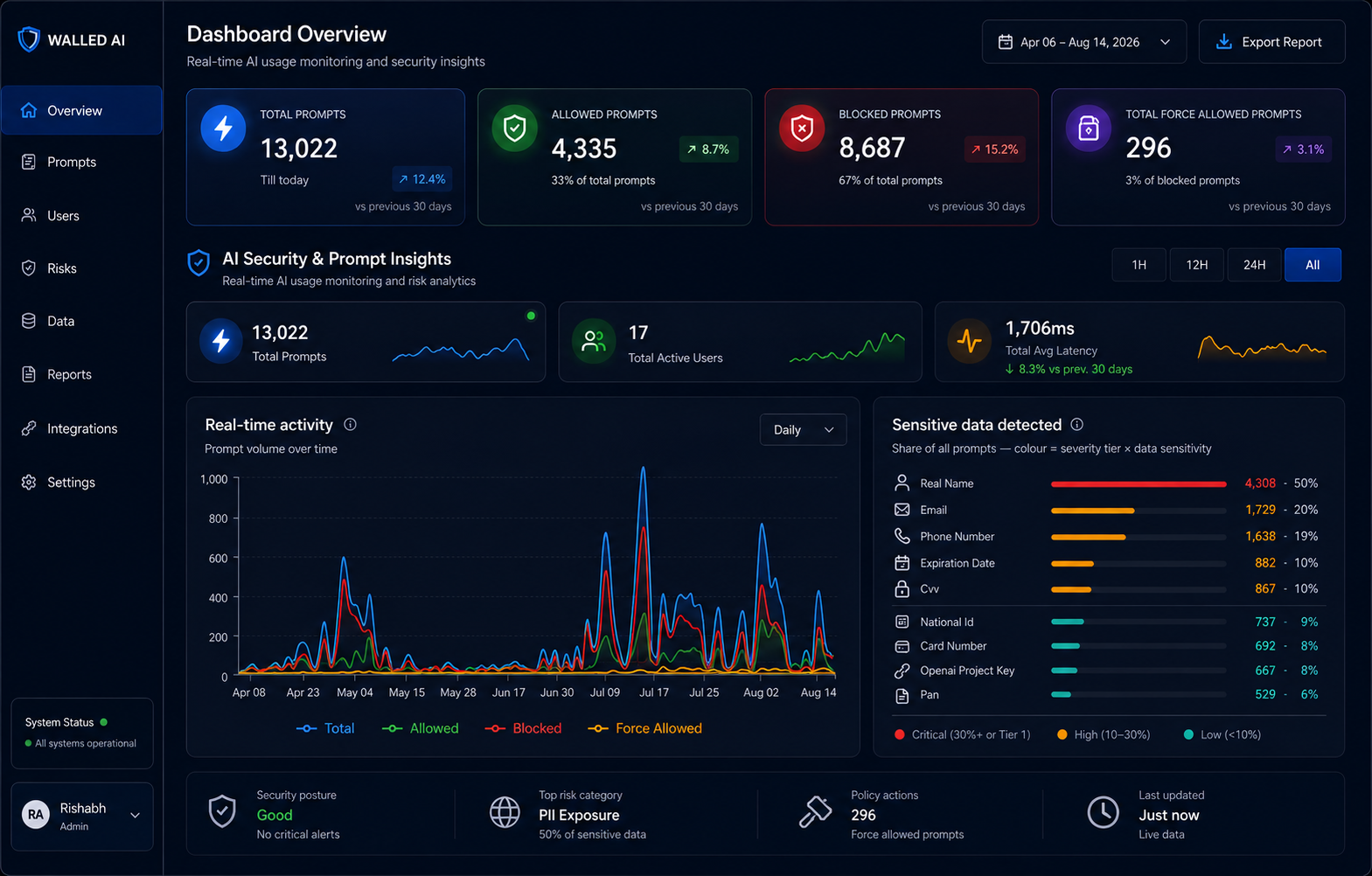1372x876 pixels.
Task: Click the Critical red legend swatch
Action: (x=899, y=734)
